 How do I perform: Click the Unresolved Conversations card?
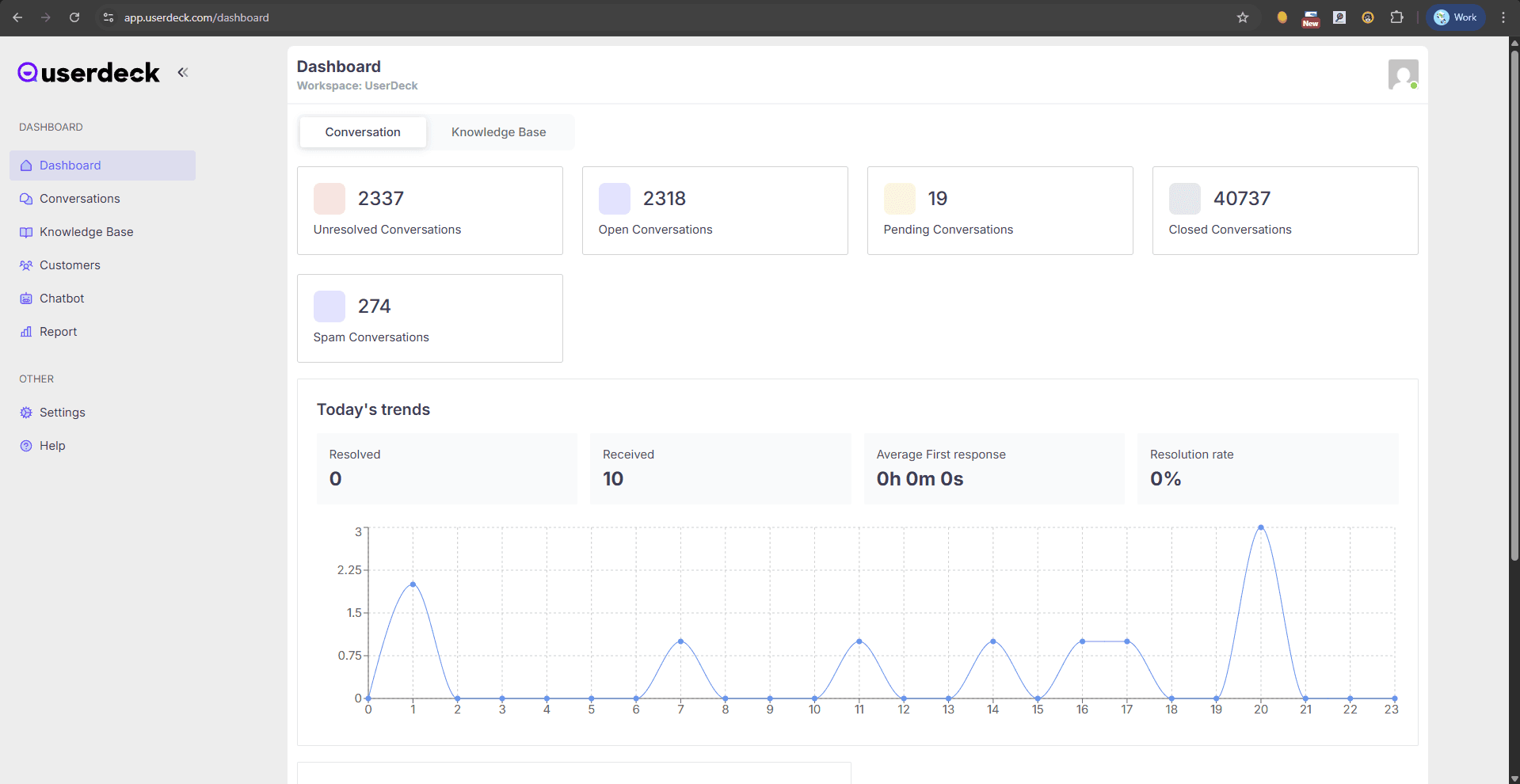429,211
